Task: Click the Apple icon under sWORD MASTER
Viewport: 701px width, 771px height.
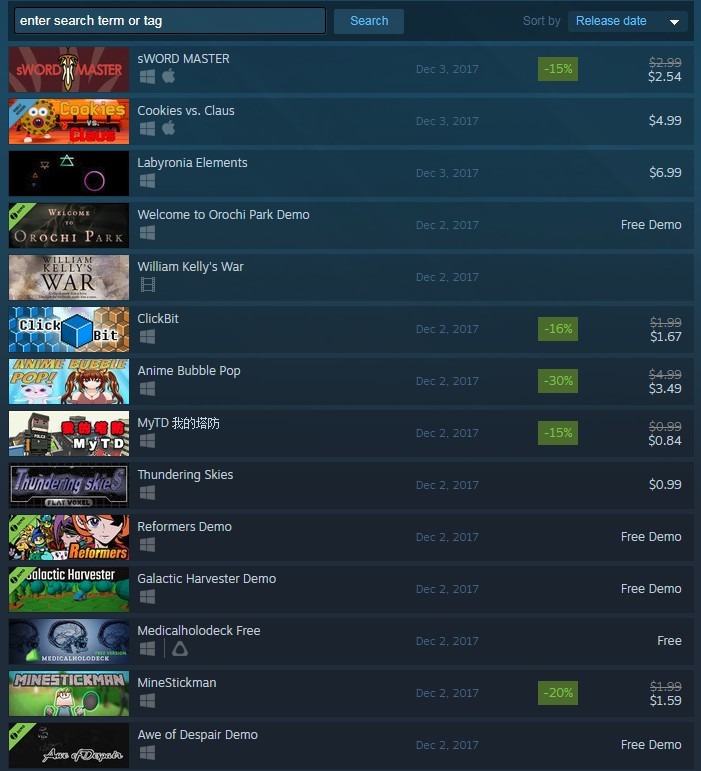Action: [x=169, y=76]
